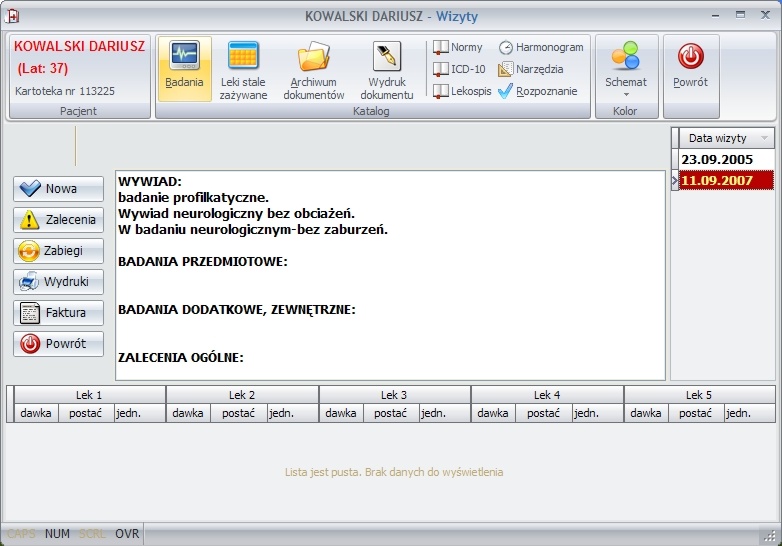Image resolution: width=782 pixels, height=546 pixels.
Task: Click the Zabiegi procedures button
Action: click(x=58, y=250)
